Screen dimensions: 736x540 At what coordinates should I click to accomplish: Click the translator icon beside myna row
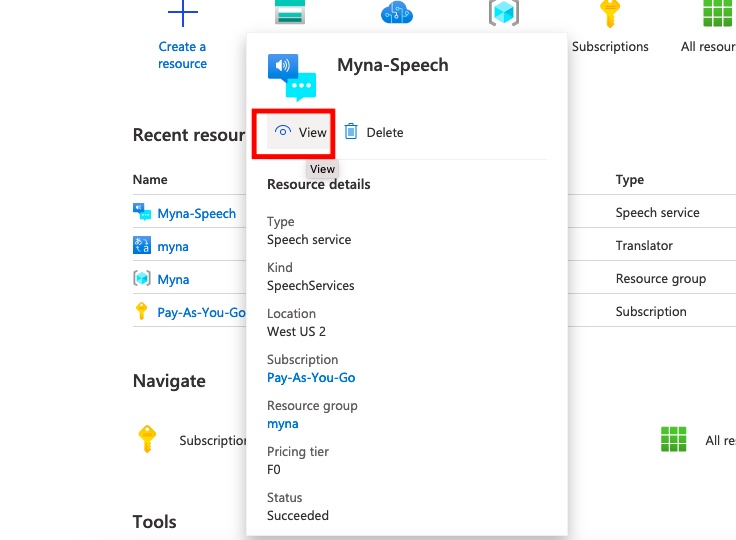pyautogui.click(x=142, y=245)
